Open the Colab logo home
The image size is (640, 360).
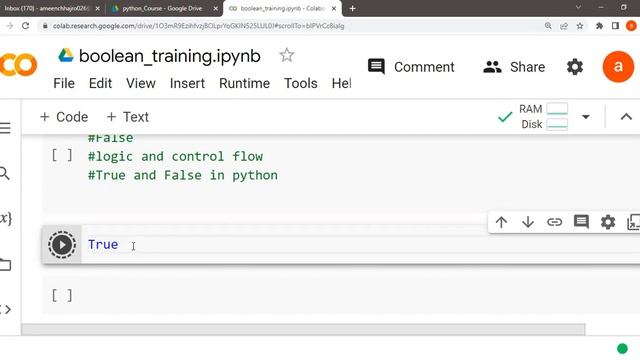point(18,65)
